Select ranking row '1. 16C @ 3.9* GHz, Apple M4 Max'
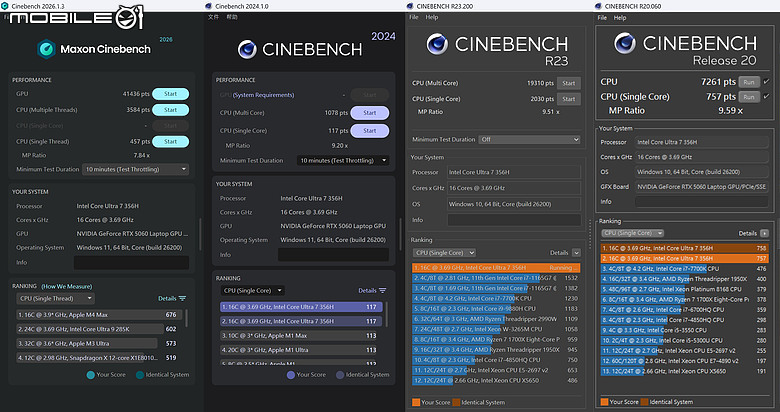The image size is (780, 412). pyautogui.click(x=99, y=314)
